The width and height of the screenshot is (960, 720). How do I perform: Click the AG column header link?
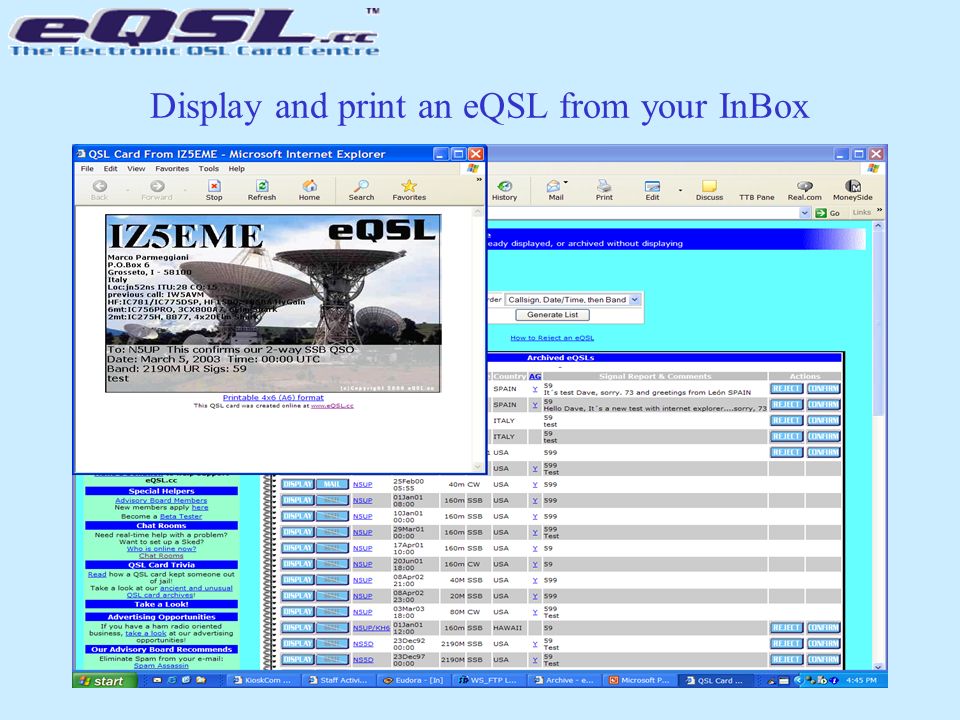pos(535,376)
